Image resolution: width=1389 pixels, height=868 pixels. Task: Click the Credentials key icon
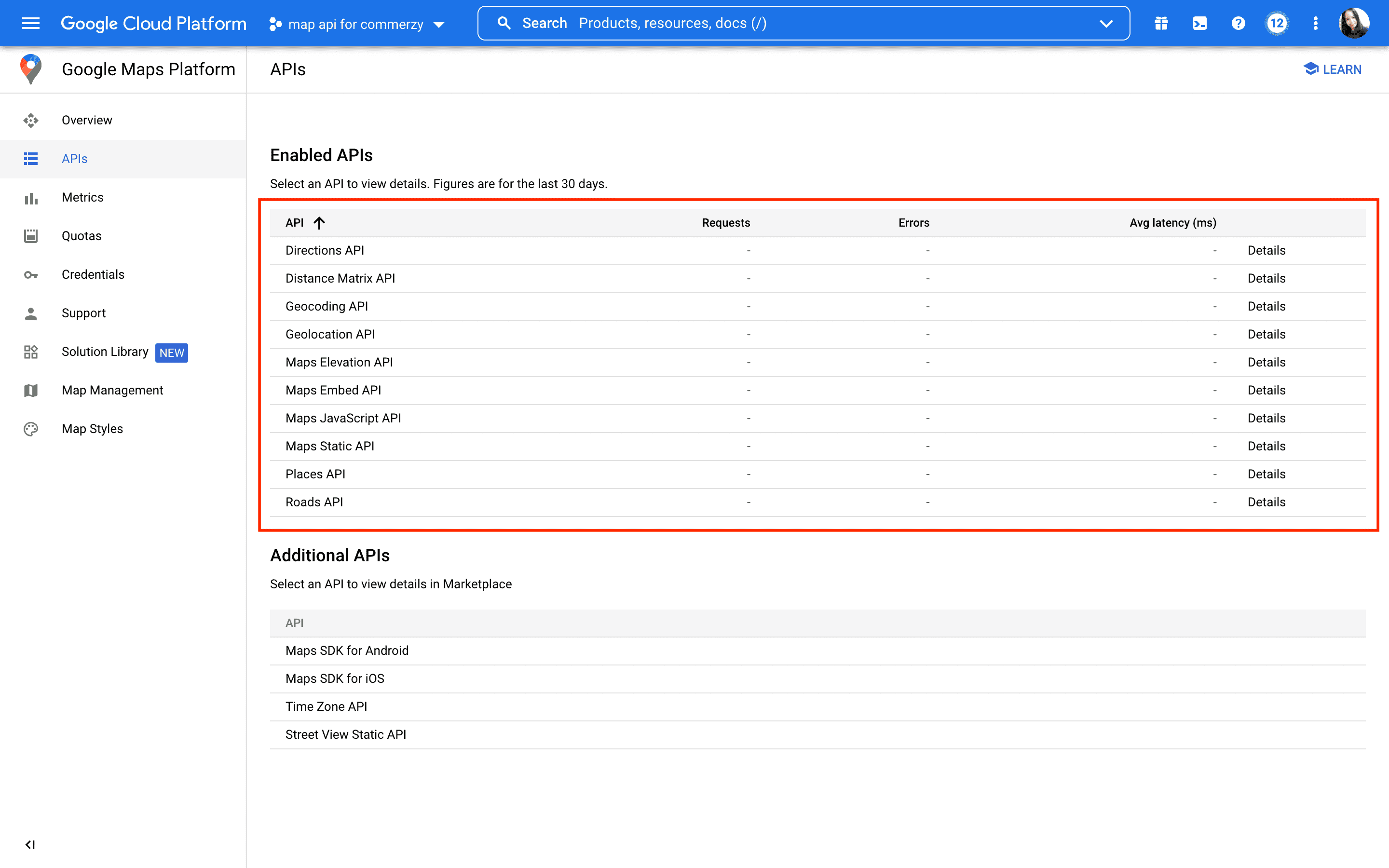[31, 274]
